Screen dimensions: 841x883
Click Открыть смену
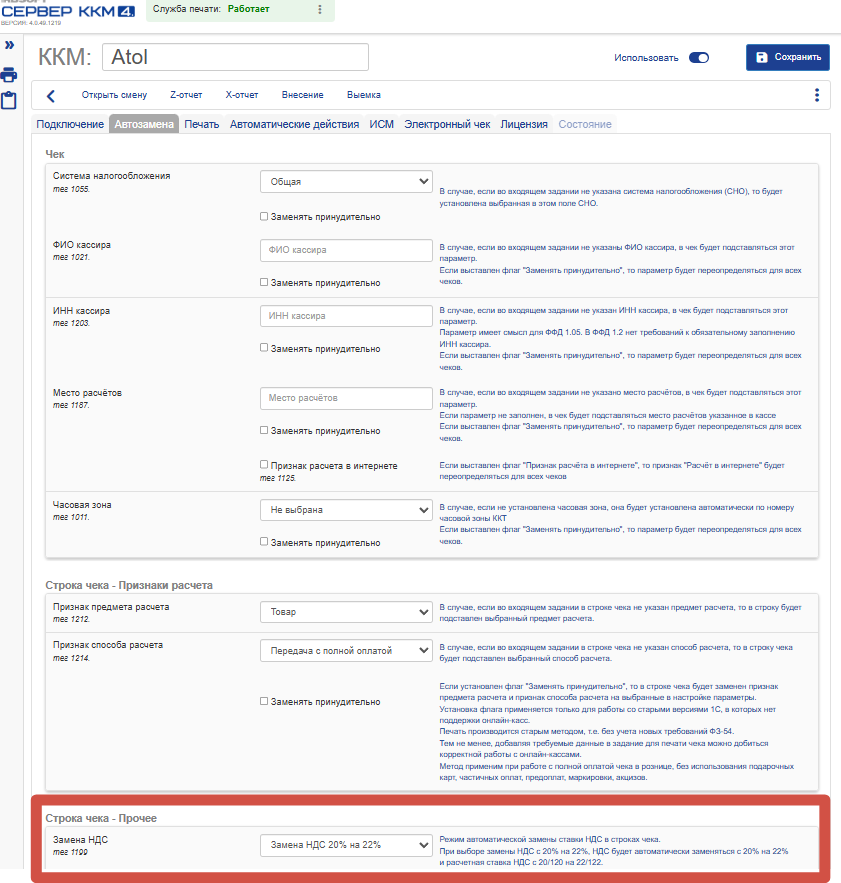(x=114, y=95)
